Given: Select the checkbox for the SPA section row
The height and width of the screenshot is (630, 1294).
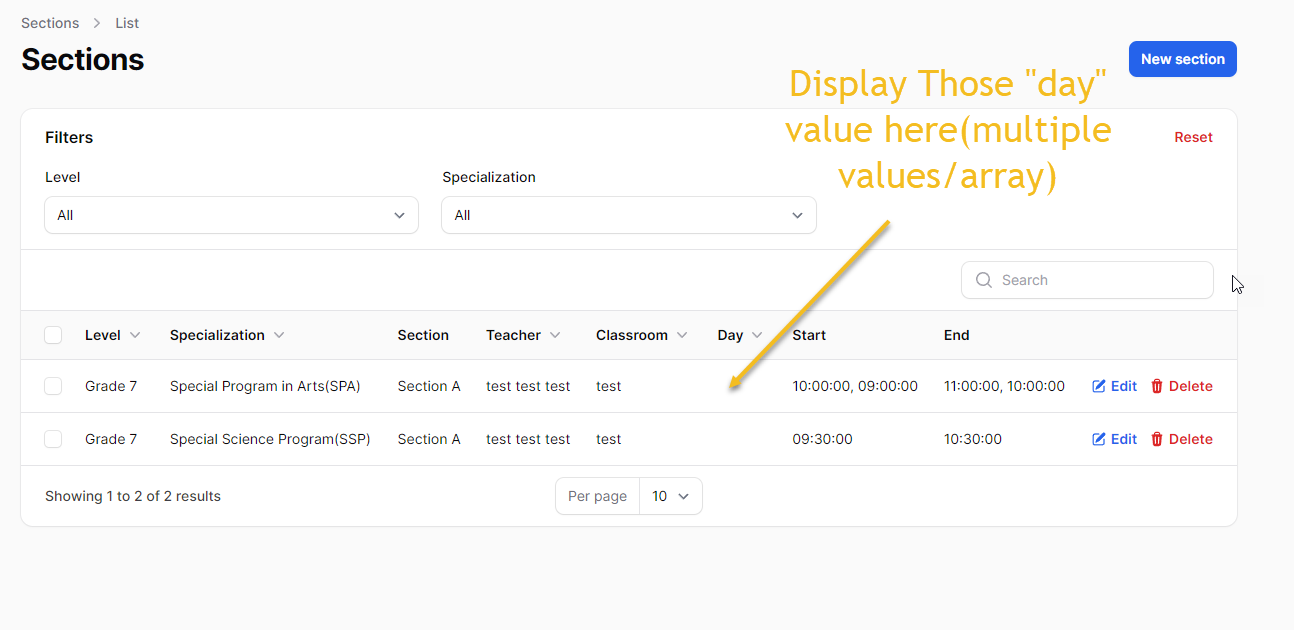Looking at the screenshot, I should click(53, 385).
